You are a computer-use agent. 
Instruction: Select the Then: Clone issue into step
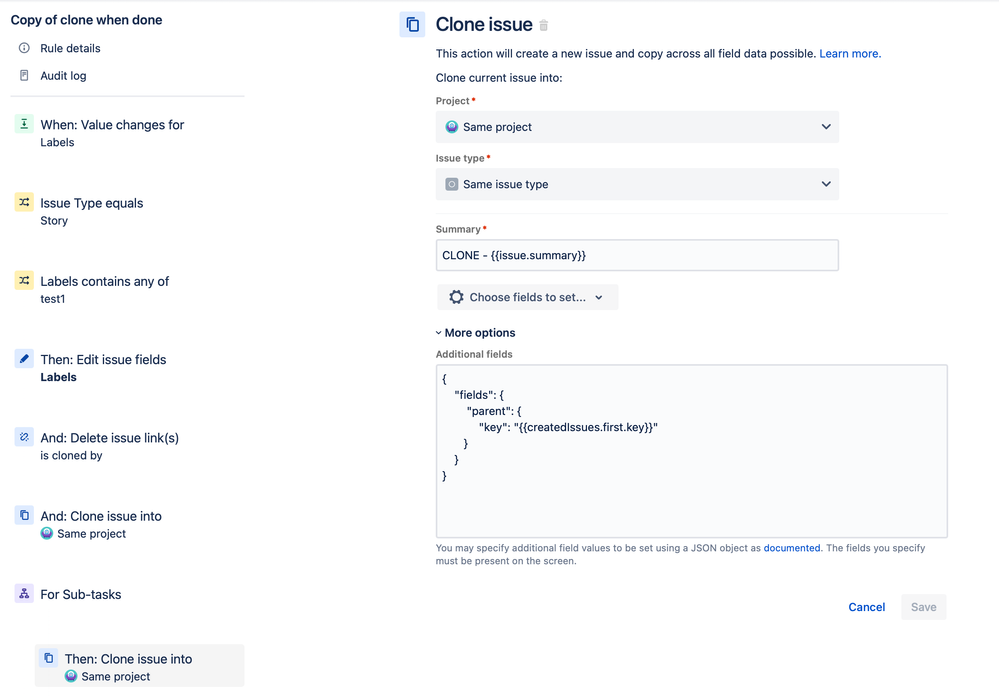coord(140,666)
